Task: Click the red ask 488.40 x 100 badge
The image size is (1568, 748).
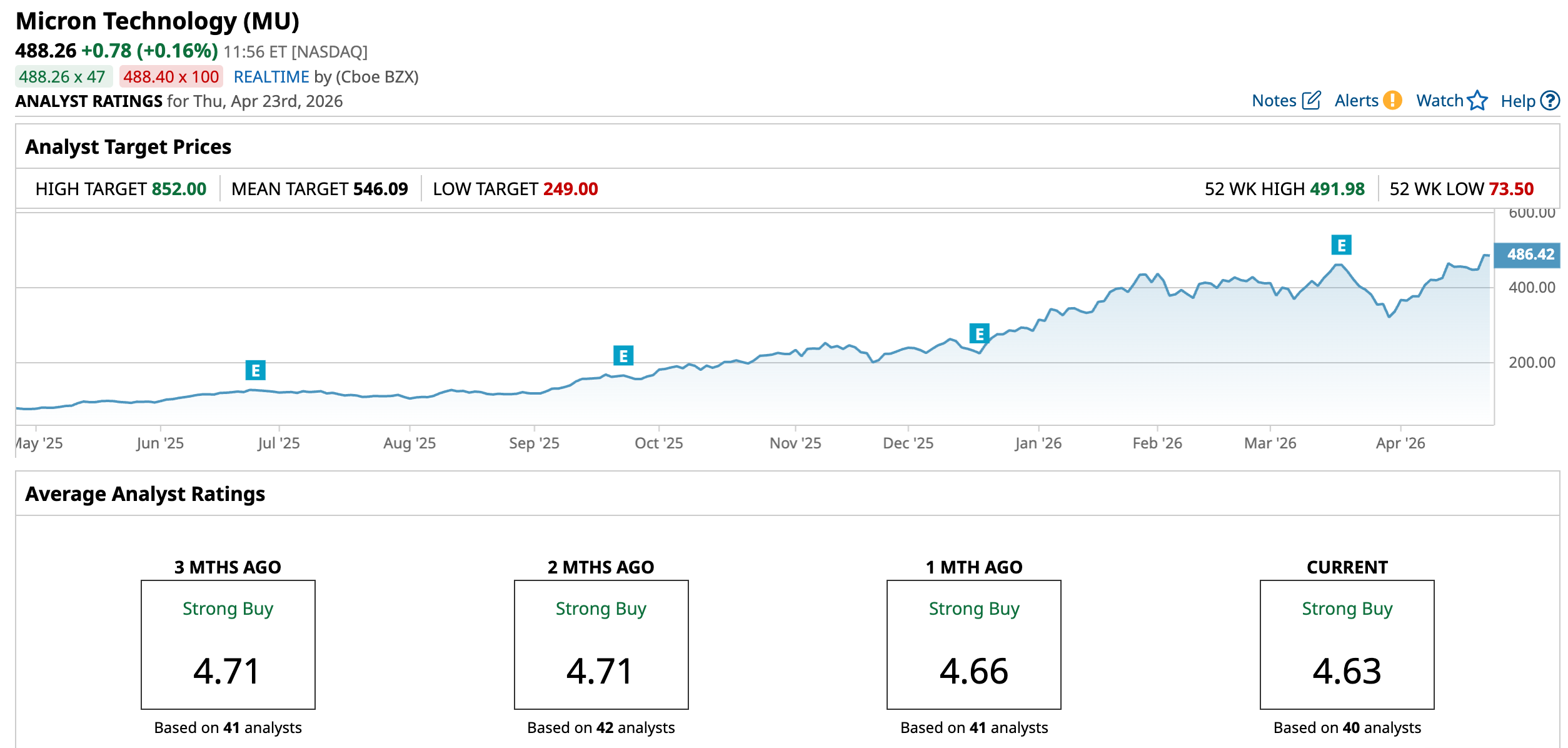Action: (x=171, y=77)
